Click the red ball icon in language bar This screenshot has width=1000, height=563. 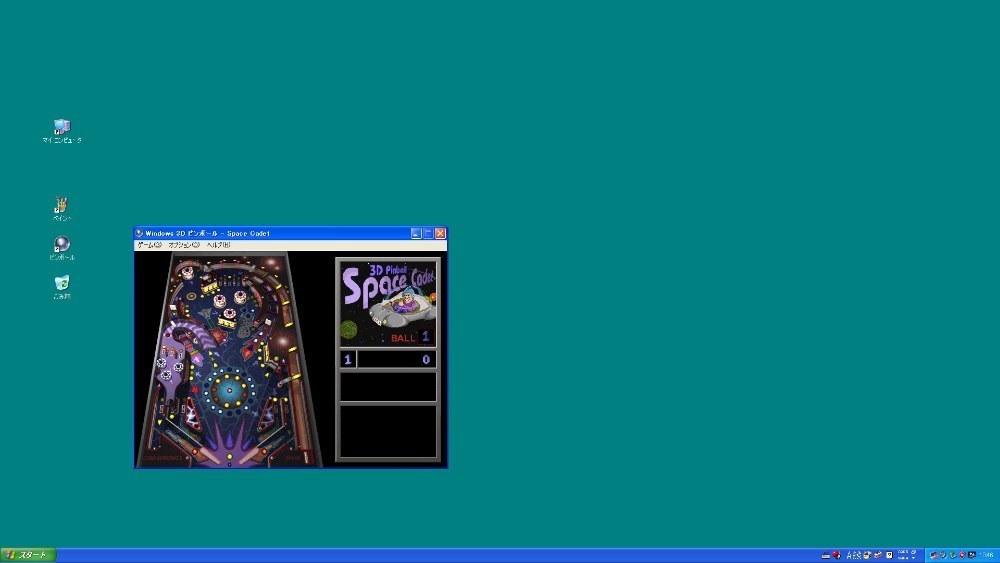click(836, 555)
